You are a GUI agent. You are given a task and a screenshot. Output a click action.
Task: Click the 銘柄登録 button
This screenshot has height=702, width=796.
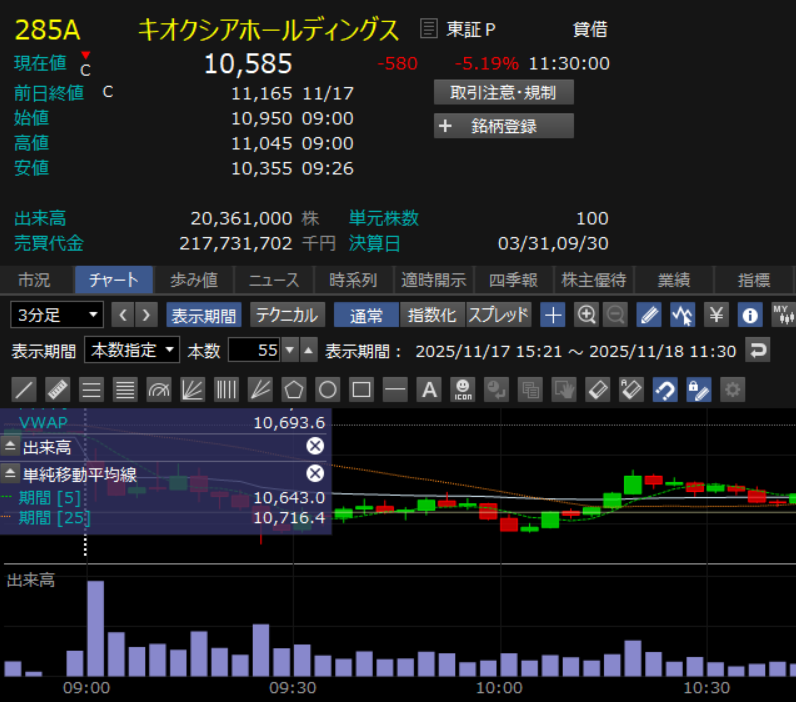tap(504, 126)
